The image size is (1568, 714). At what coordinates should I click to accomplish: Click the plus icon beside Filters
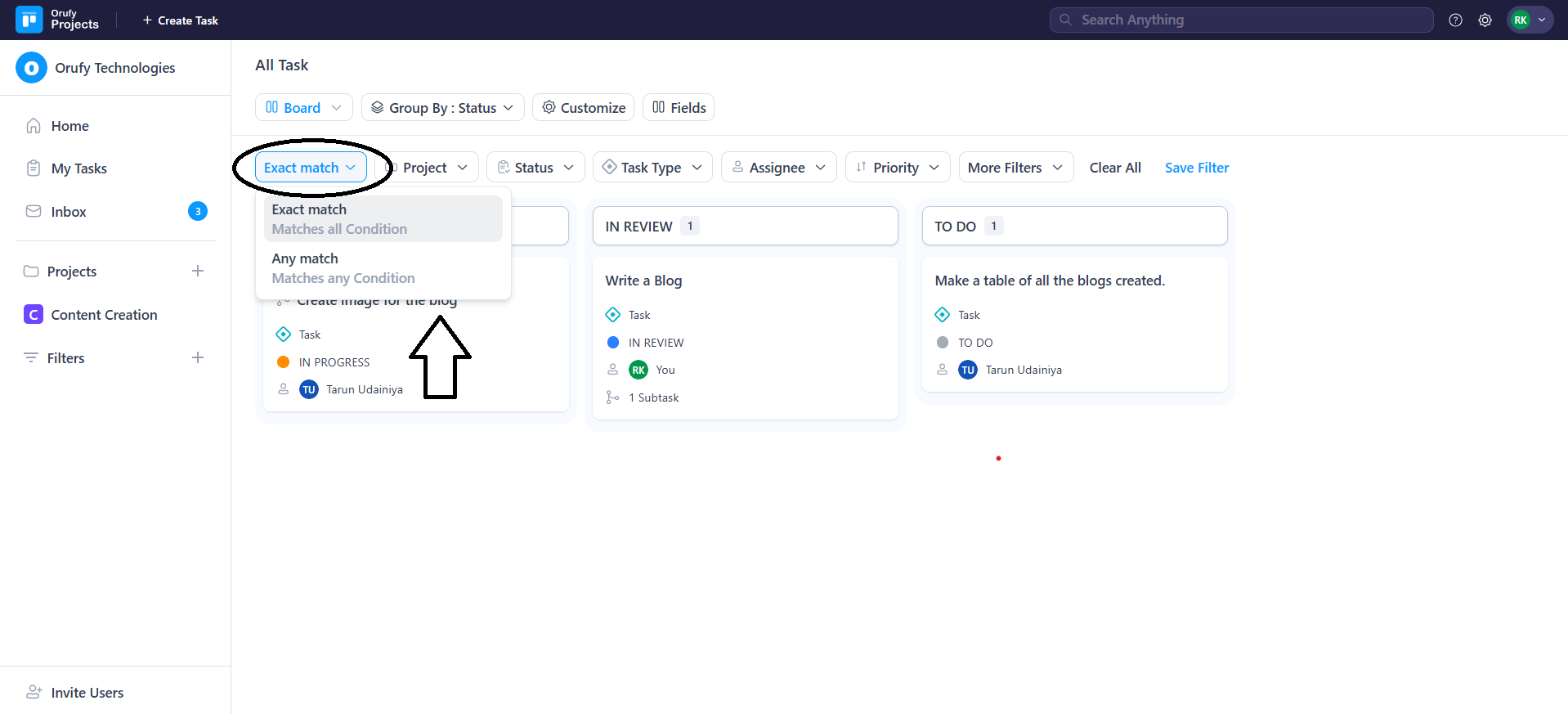pos(198,357)
